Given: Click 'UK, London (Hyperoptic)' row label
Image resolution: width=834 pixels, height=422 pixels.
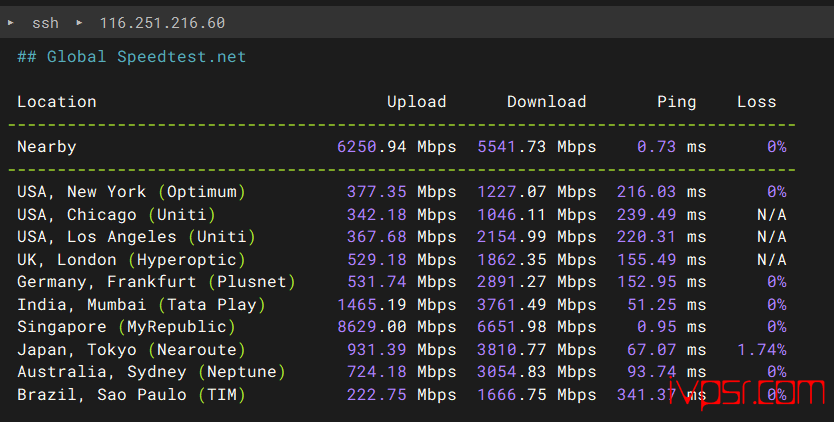Looking at the screenshot, I should (131, 260).
